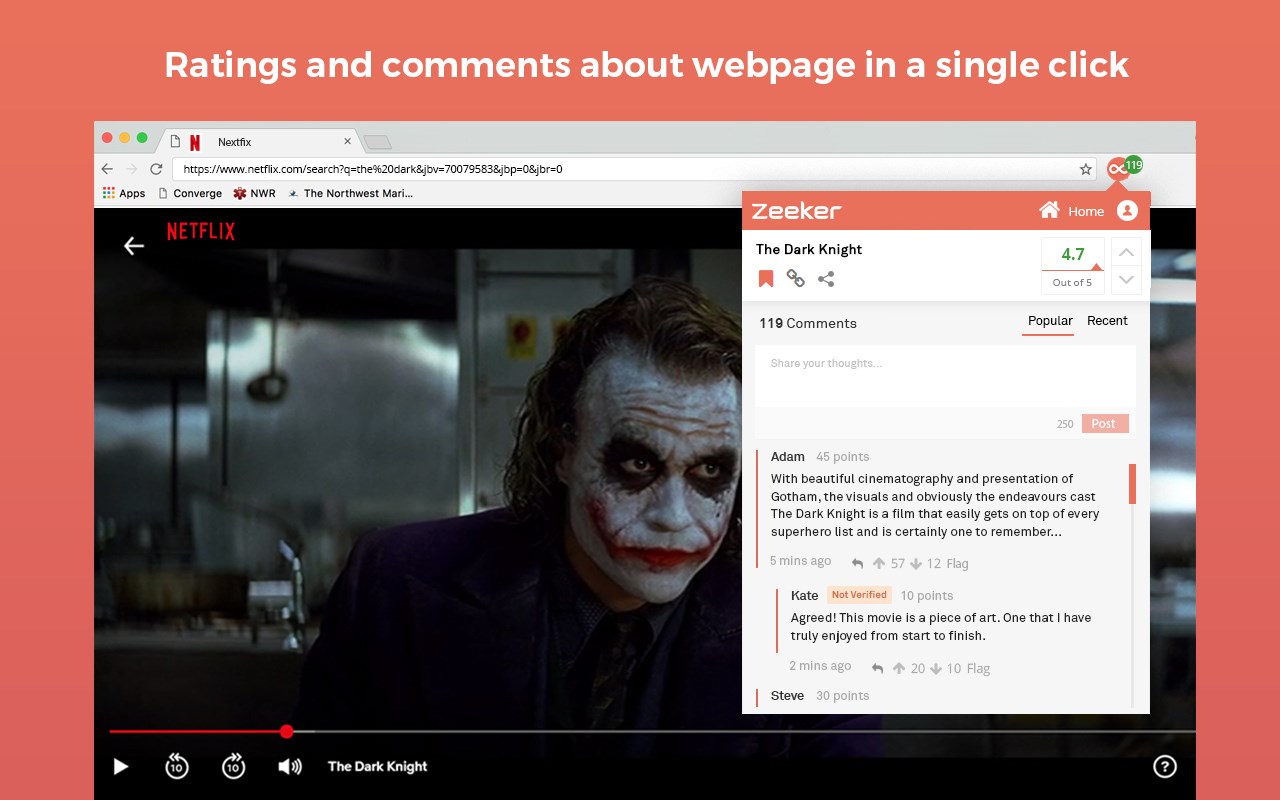Downvote Kate's comment
This screenshot has height=800, width=1280.
[936, 668]
